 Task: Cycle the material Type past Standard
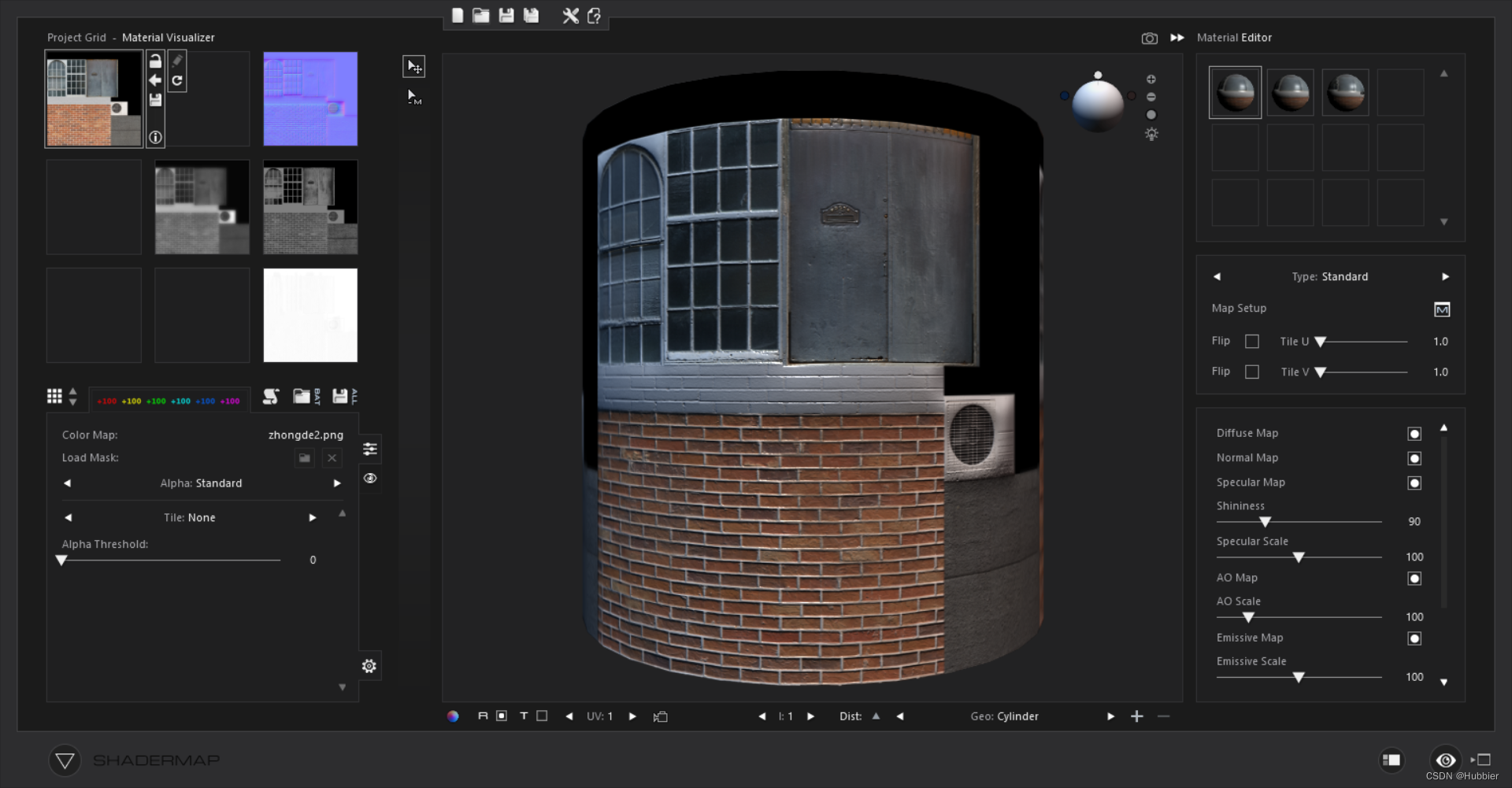click(1446, 276)
